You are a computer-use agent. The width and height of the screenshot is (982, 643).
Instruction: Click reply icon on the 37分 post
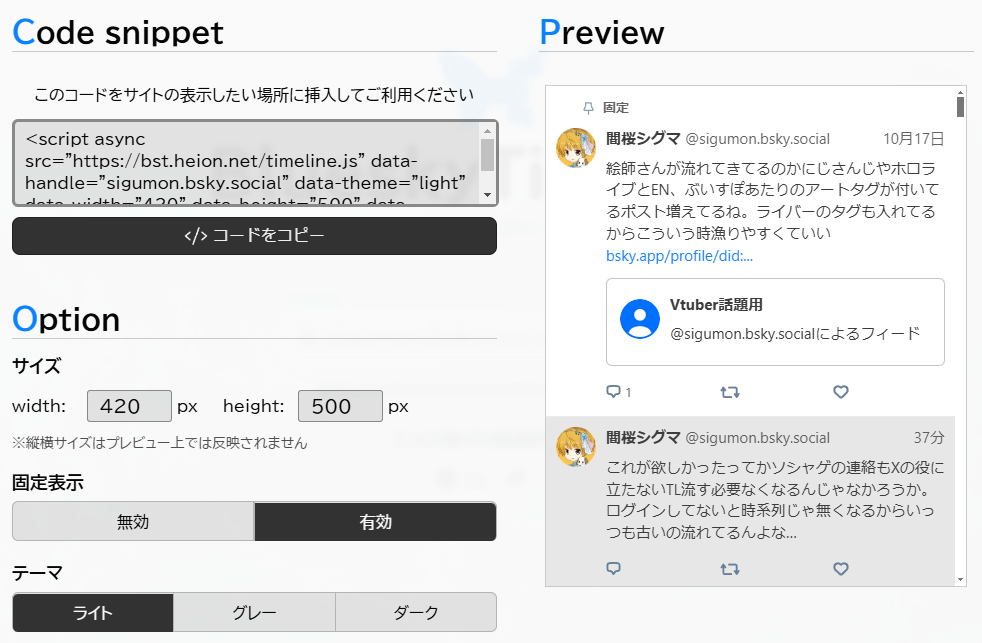pos(614,569)
